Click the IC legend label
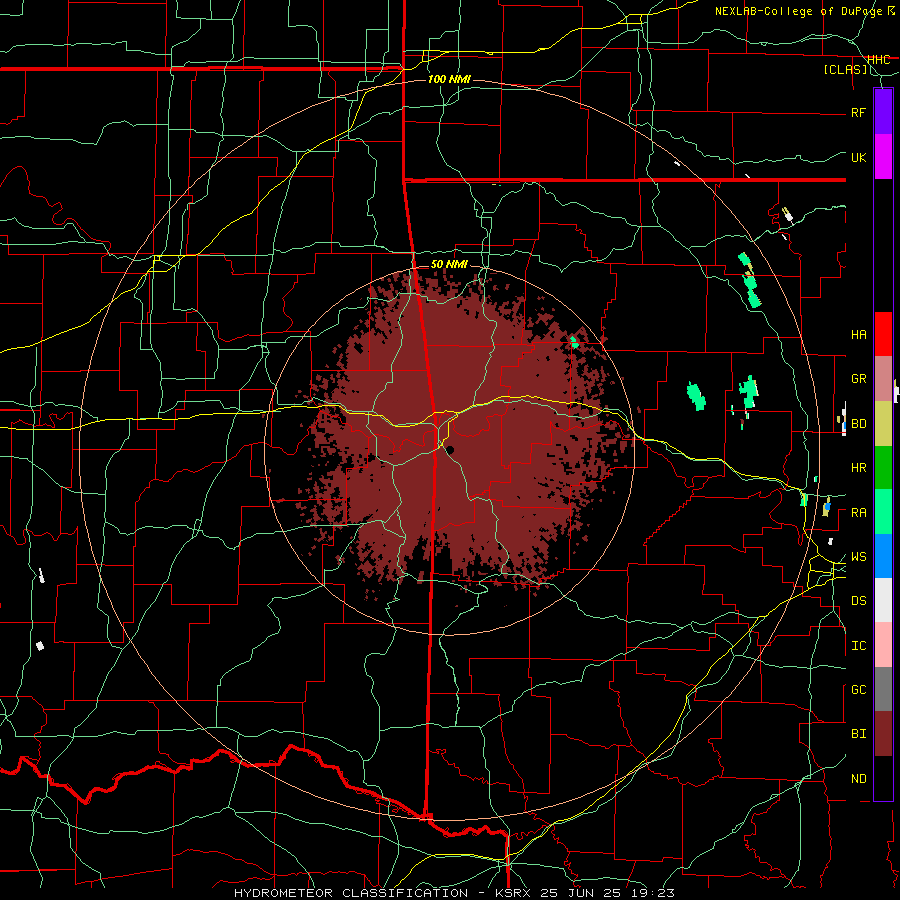Viewport: 900px width, 900px height. pos(858,646)
